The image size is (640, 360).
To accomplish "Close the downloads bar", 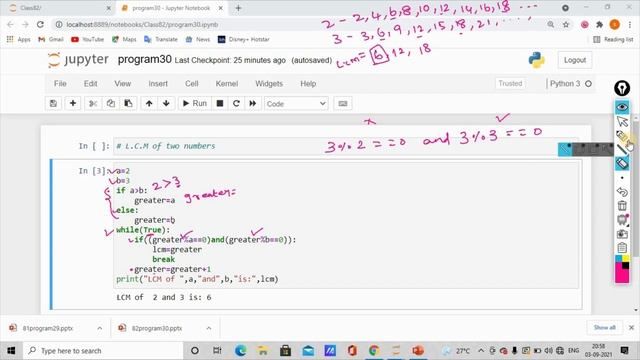I will point(631,327).
